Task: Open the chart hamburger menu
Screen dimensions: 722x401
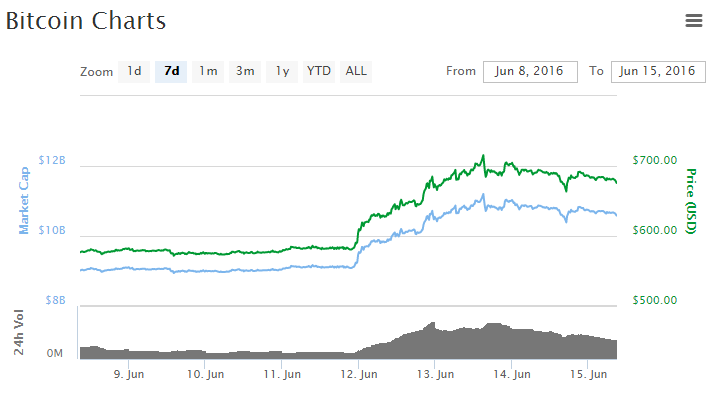Action: pos(693,21)
